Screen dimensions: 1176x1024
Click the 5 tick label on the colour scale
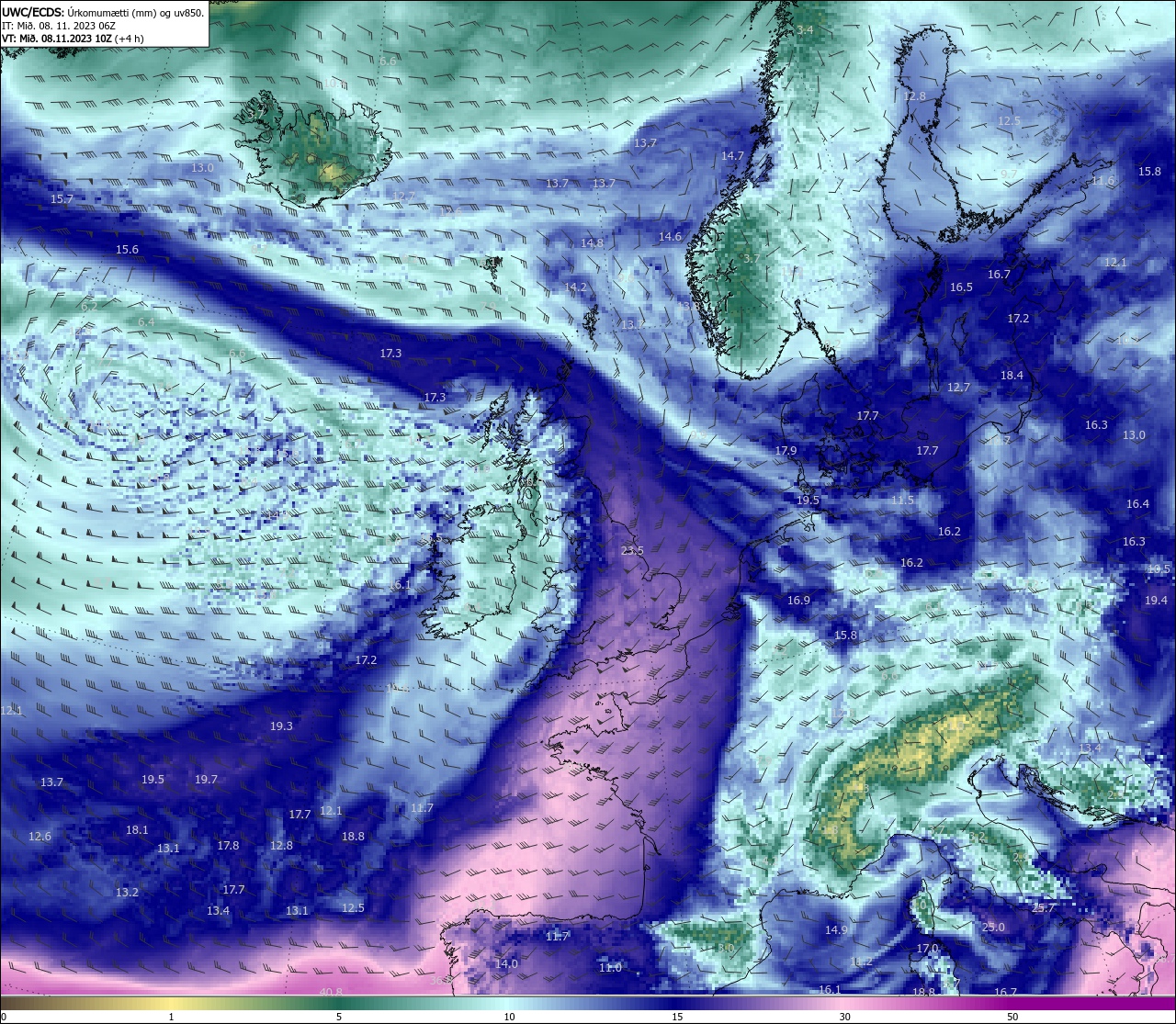(339, 1017)
